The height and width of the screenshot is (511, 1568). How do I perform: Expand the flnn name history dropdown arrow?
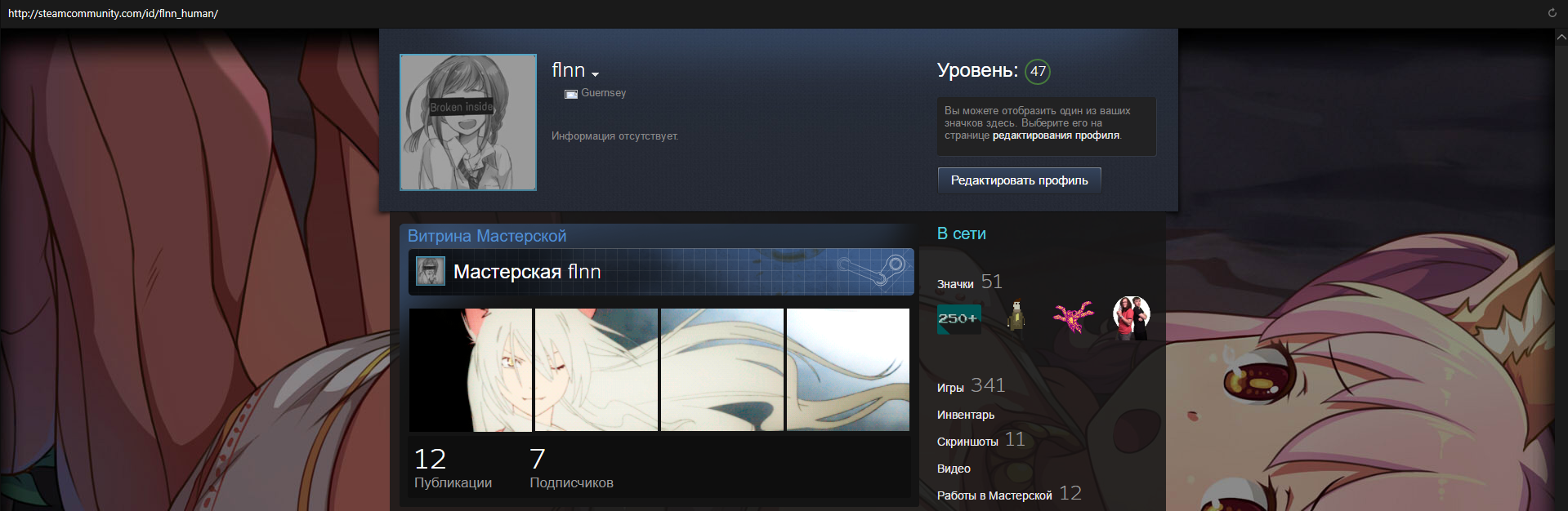(x=595, y=73)
